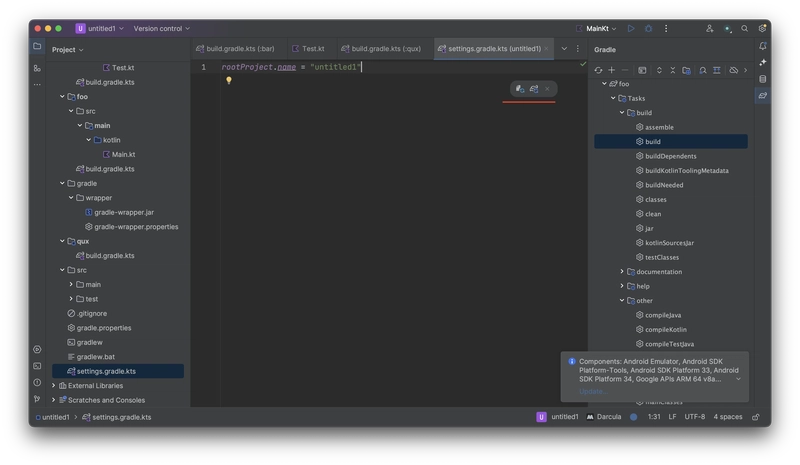800x465 pixels.
Task: Switch to build.gradle.kts (:qux) tab
Action: point(381,48)
